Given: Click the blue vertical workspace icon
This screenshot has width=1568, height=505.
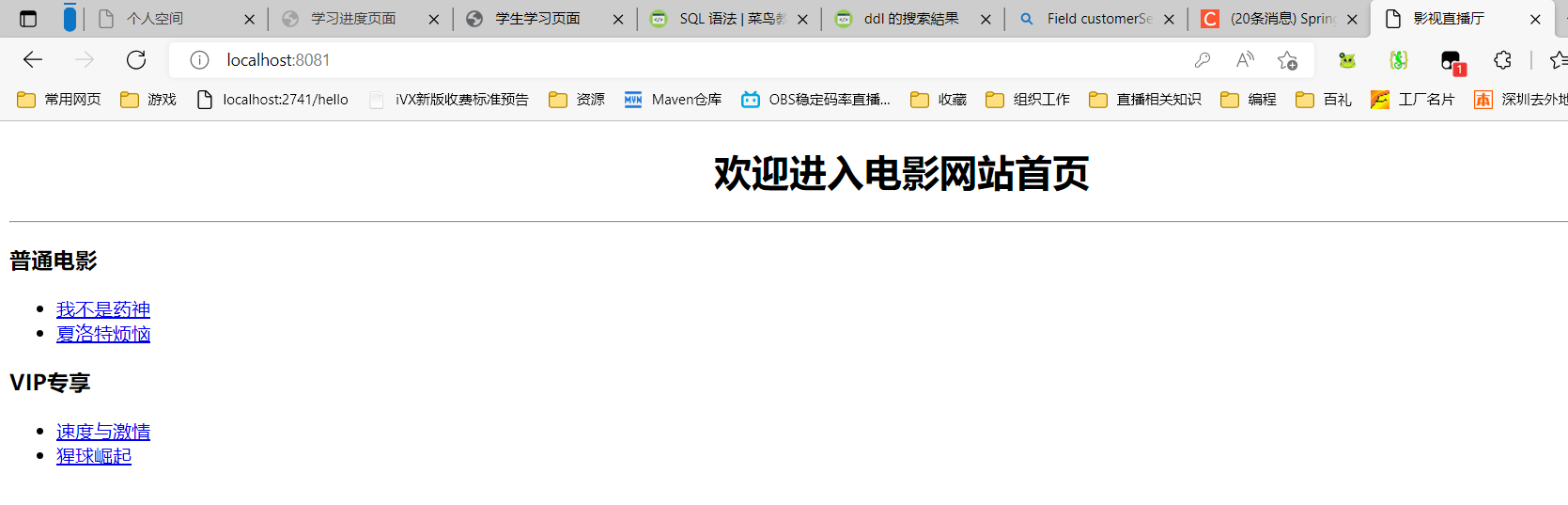Looking at the screenshot, I should 70,18.
